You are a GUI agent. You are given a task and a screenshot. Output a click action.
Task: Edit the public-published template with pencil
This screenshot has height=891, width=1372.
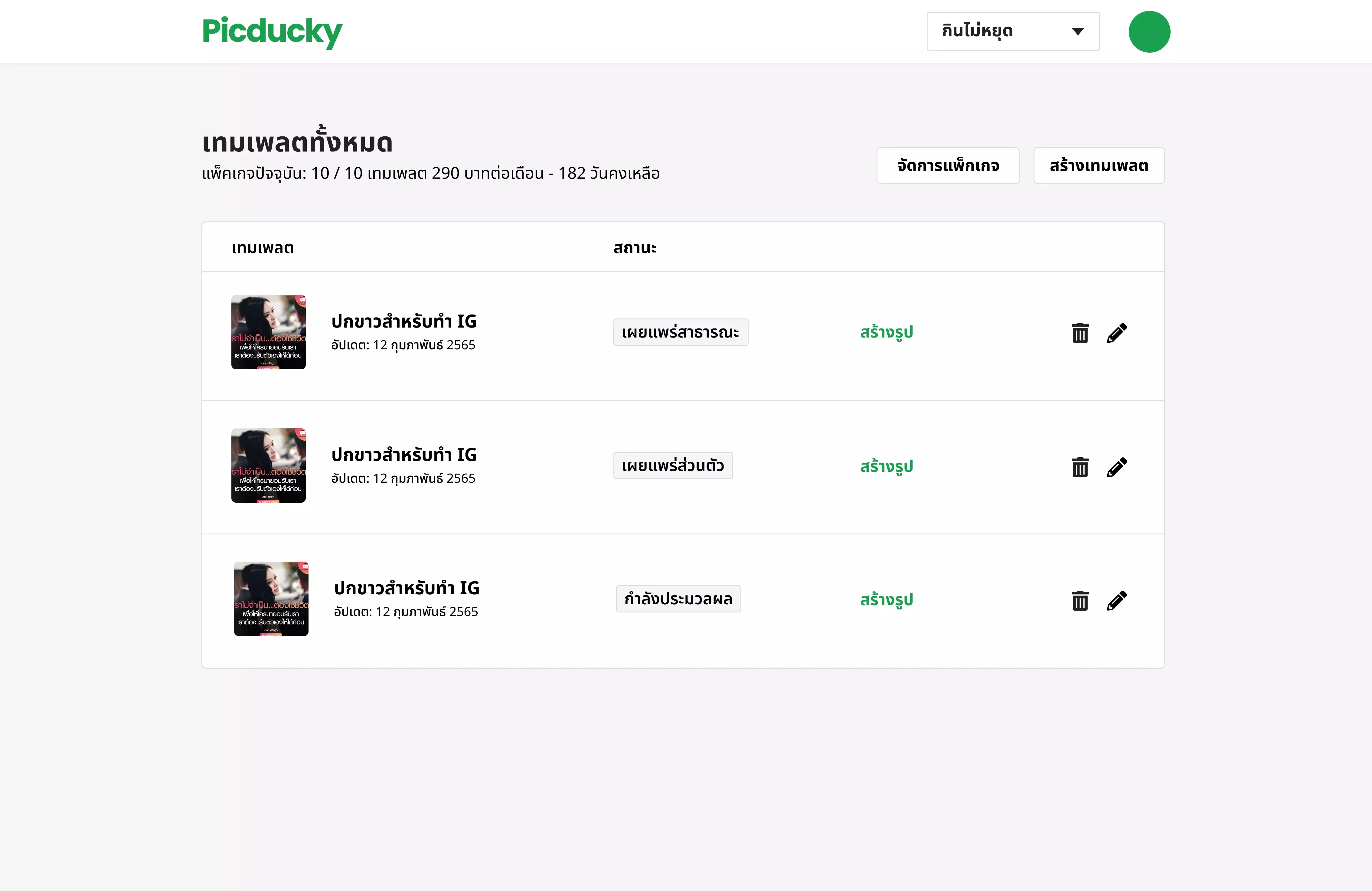click(x=1117, y=333)
